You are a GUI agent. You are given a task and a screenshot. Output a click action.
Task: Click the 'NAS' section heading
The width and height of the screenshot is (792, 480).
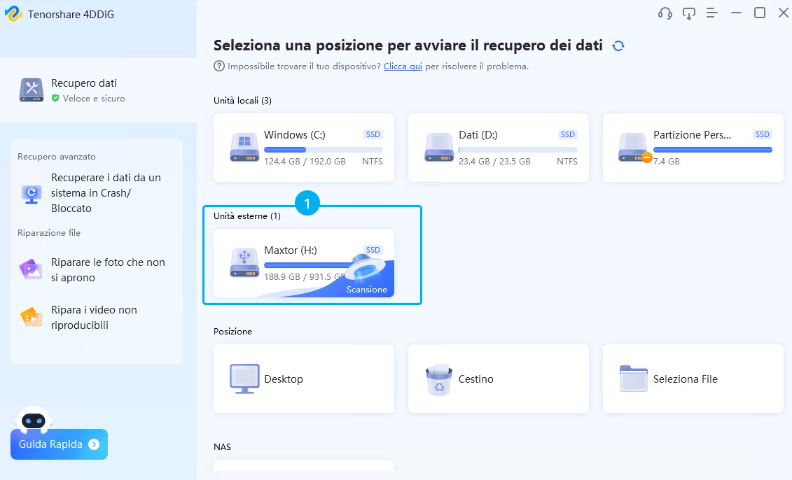click(x=222, y=447)
